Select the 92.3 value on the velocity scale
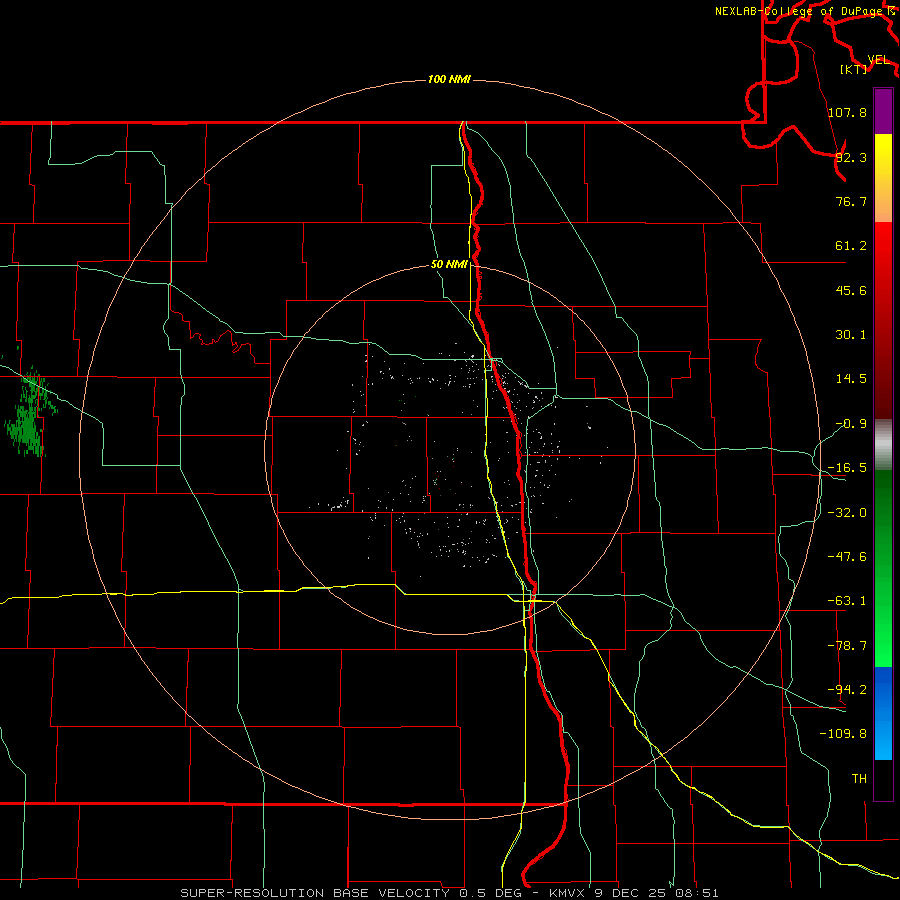 [x=851, y=157]
